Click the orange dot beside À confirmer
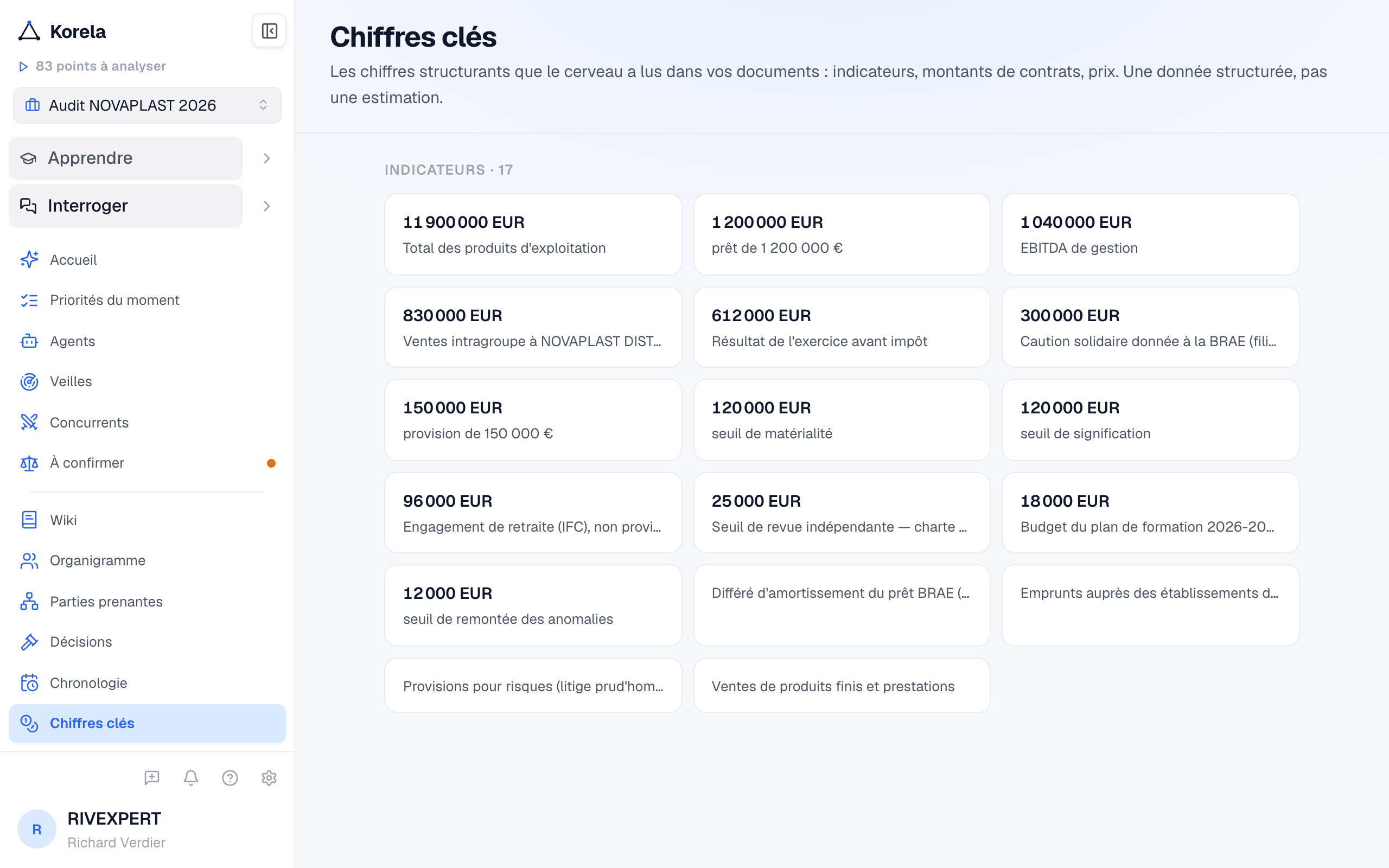Viewport: 1389px width, 868px height. pos(271,463)
